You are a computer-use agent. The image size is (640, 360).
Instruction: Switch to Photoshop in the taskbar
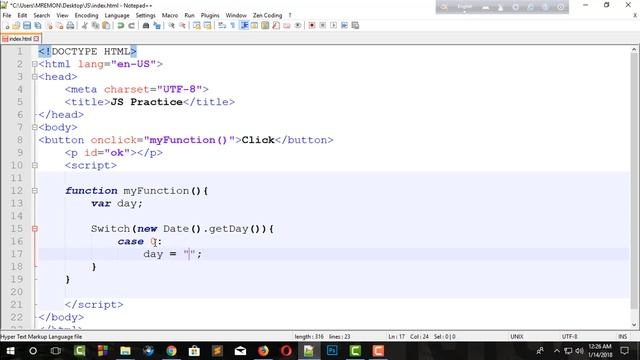[332, 351]
